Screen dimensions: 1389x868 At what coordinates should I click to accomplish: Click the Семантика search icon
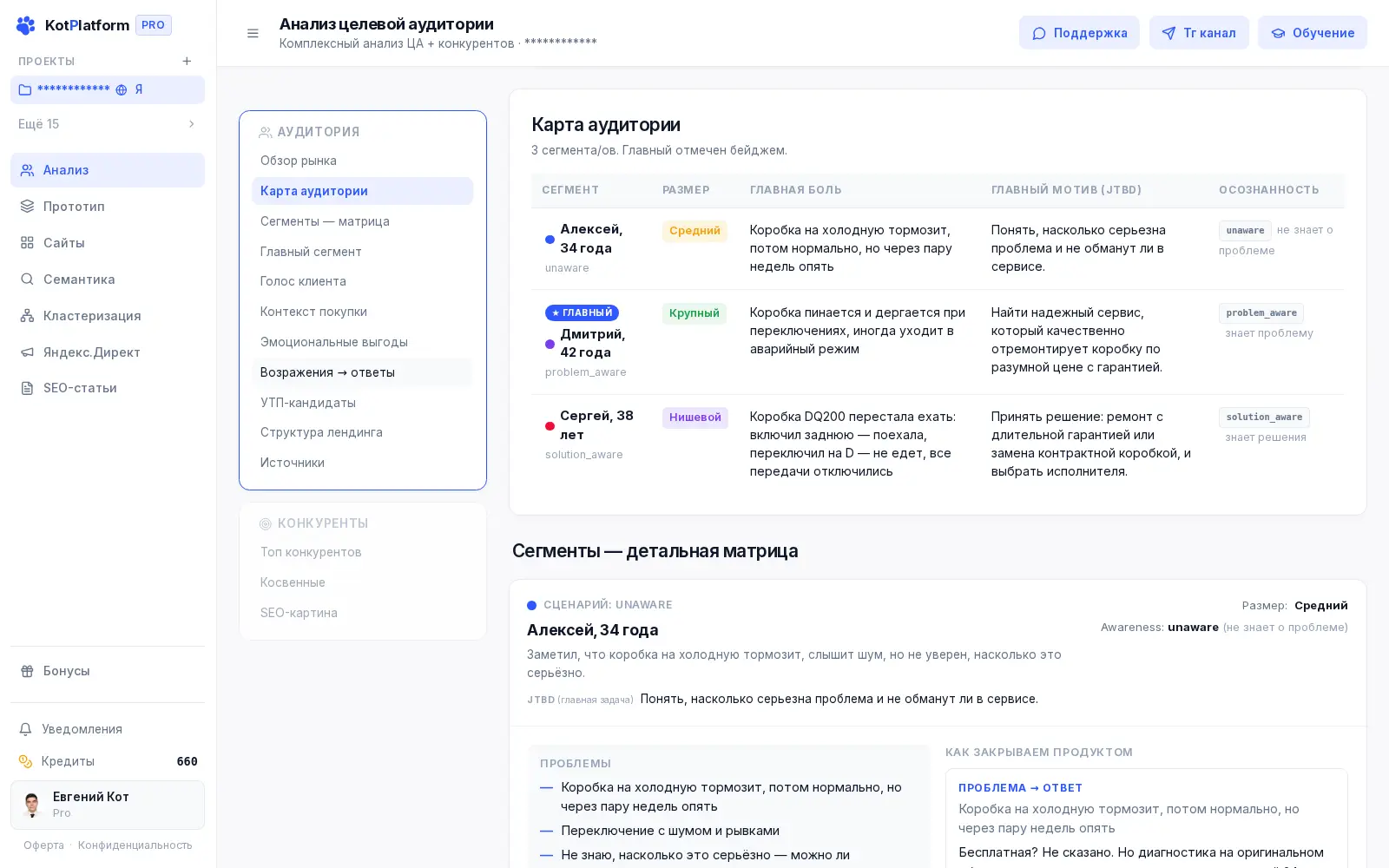(27, 279)
